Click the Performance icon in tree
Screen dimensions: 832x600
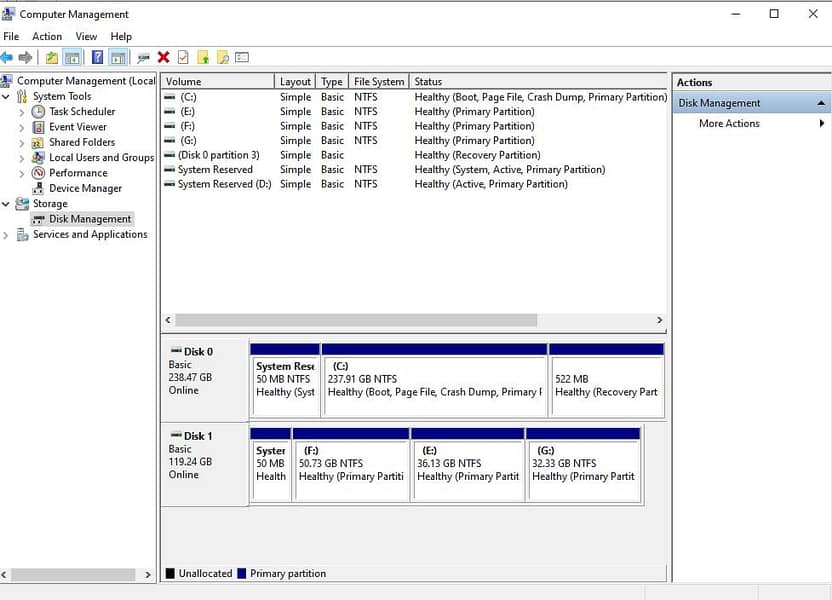(x=38, y=173)
